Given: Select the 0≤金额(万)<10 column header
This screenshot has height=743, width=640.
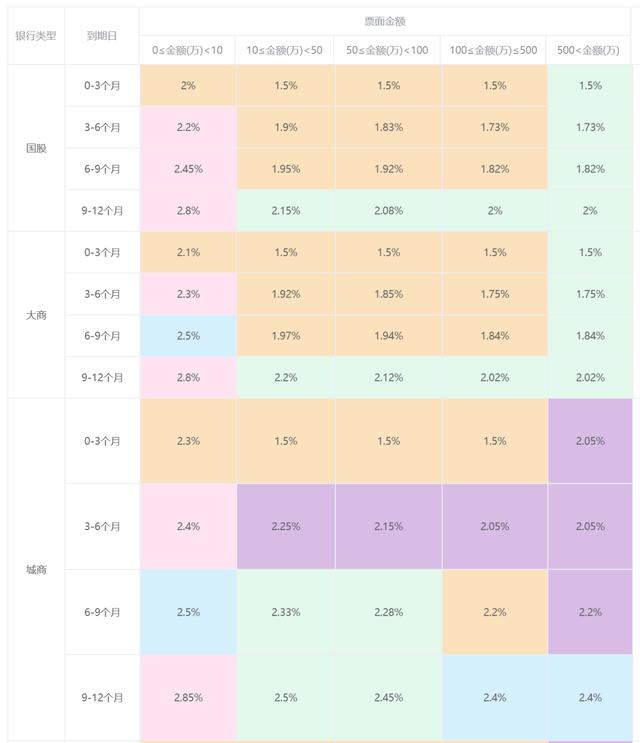Looking at the screenshot, I should (187, 50).
